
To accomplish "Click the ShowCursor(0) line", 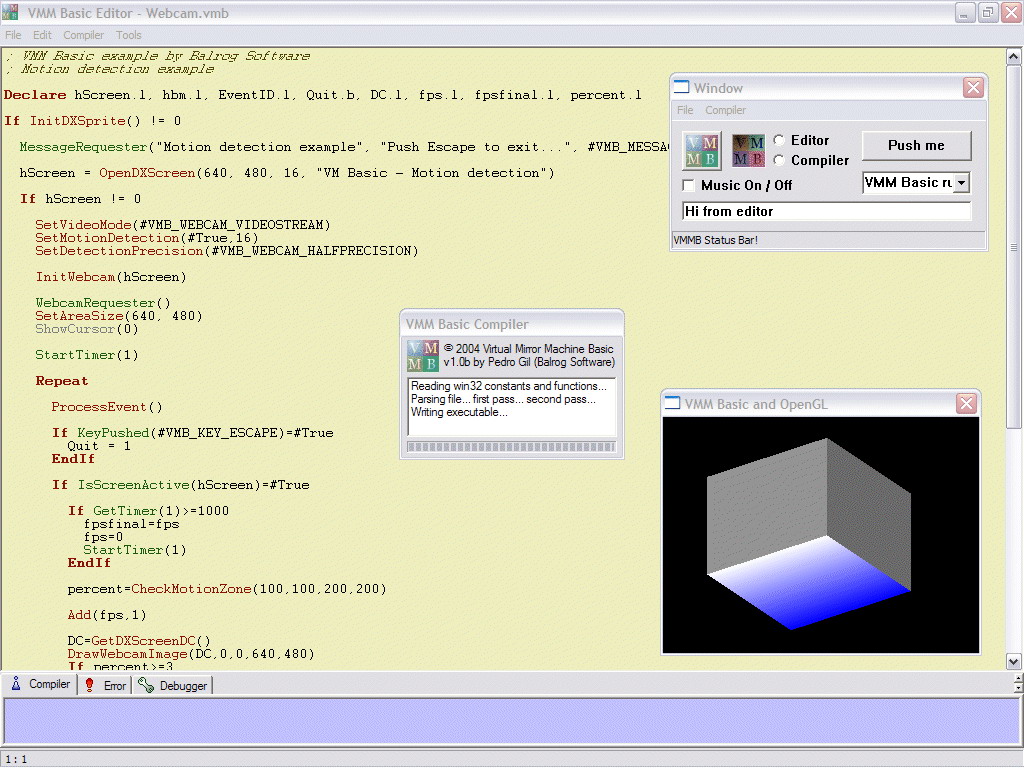I will coord(87,329).
